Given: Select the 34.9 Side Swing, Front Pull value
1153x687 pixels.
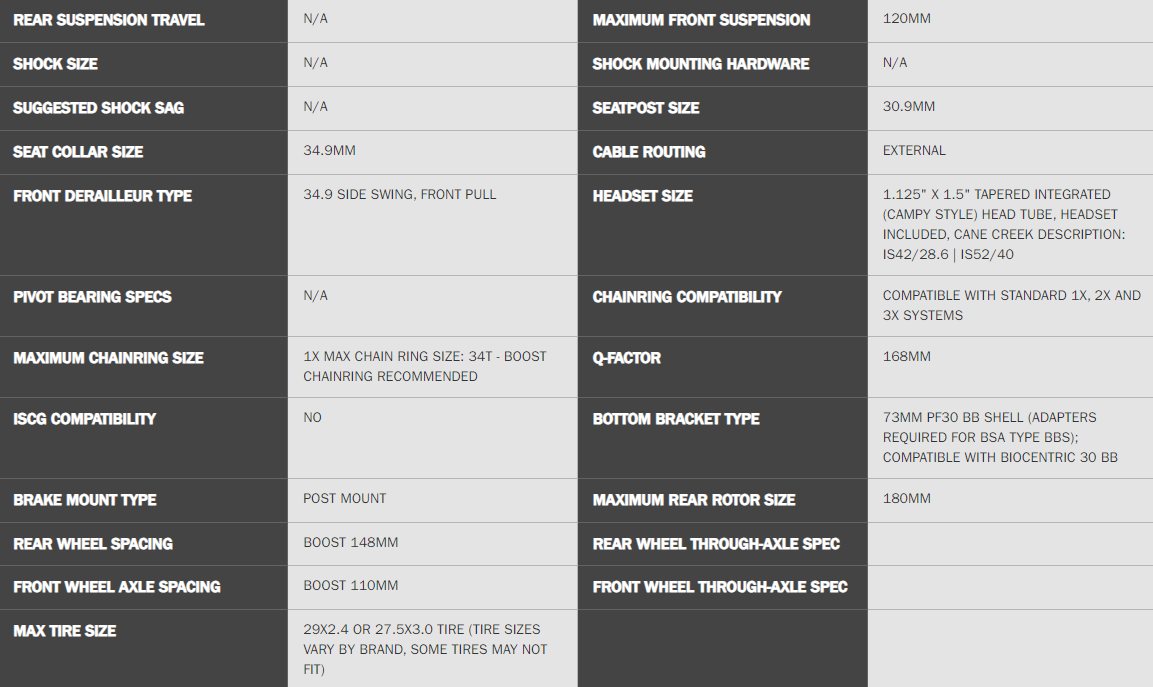Looking at the screenshot, I should [399, 195].
